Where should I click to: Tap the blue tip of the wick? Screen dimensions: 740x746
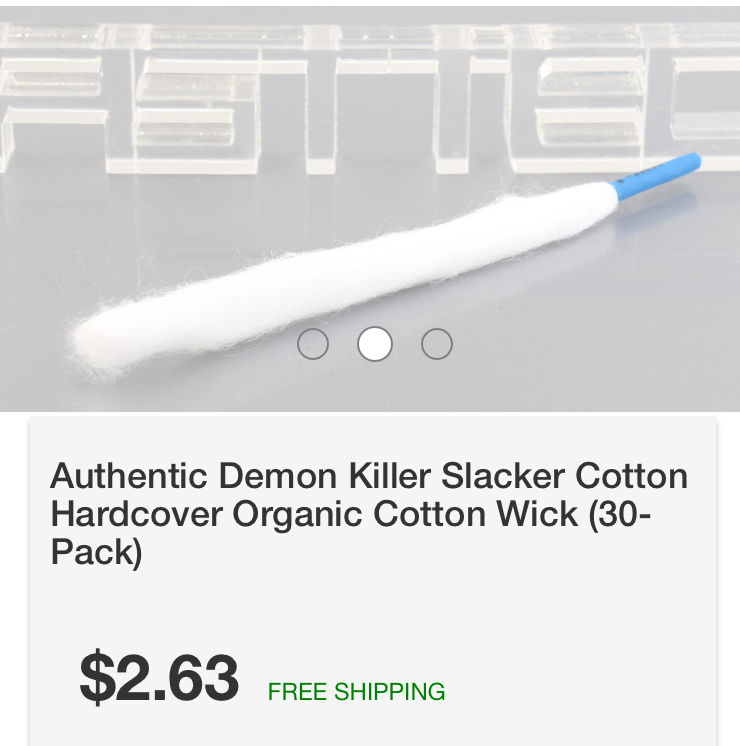pyautogui.click(x=659, y=175)
